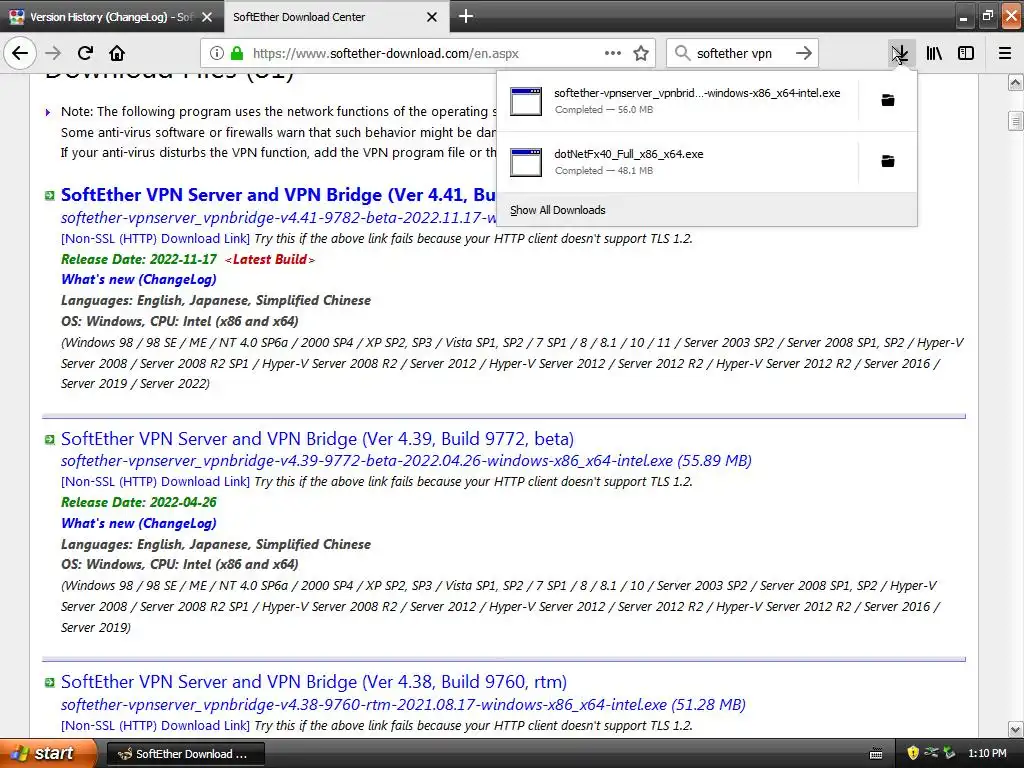Click the page scroll-up arrow
The height and width of the screenshot is (768, 1024).
1015,82
